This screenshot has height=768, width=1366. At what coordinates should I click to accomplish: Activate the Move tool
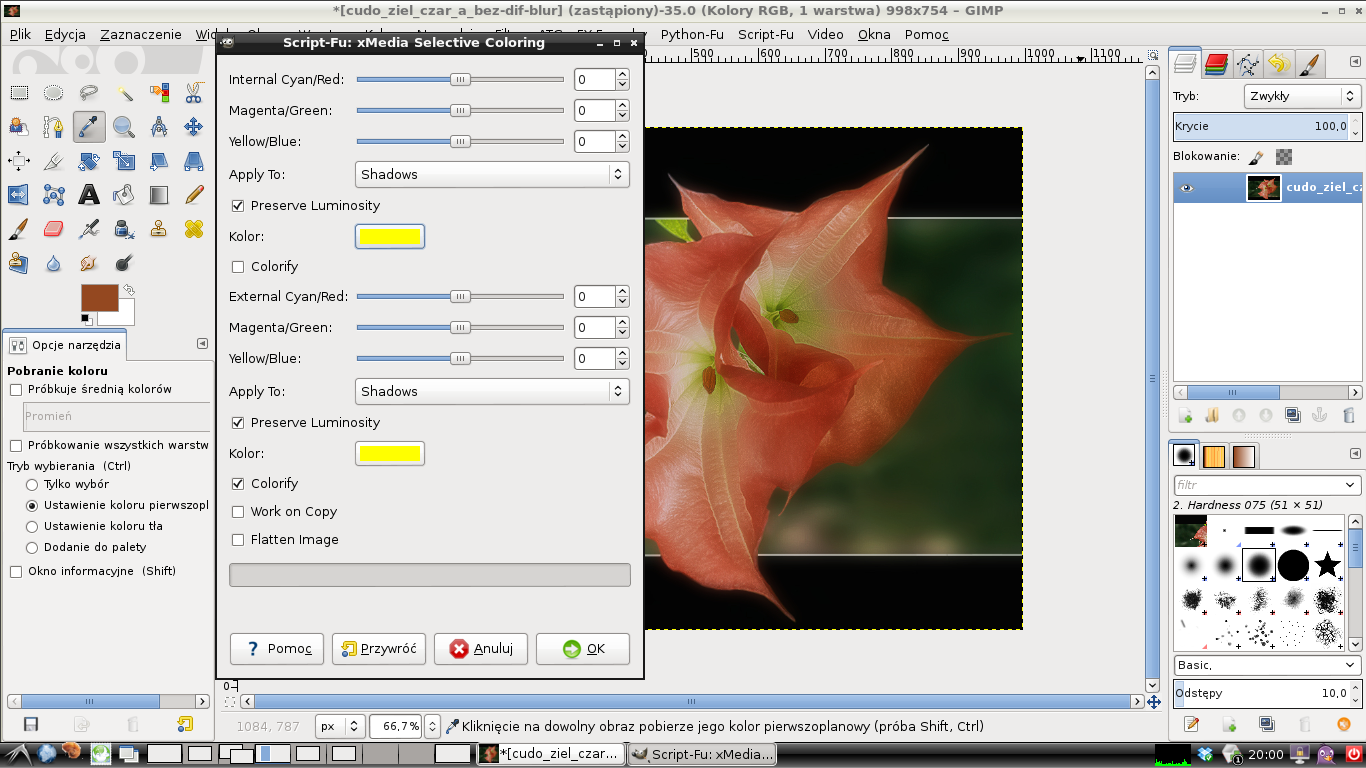click(194, 127)
